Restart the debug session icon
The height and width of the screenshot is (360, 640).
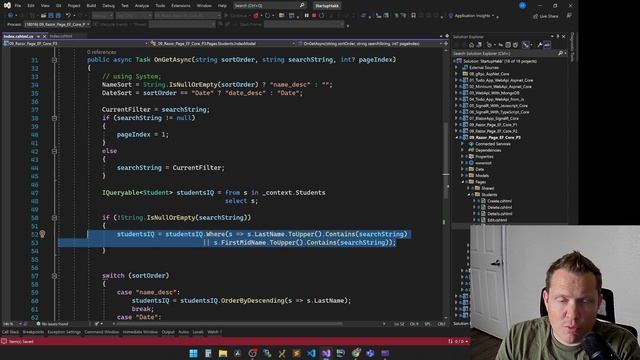322,16
